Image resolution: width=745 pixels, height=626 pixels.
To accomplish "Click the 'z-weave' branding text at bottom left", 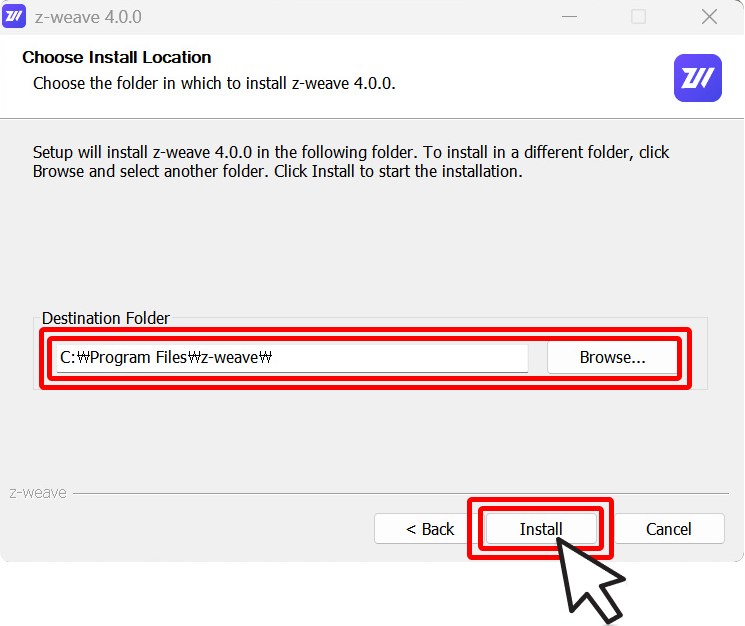I will click(x=38, y=493).
